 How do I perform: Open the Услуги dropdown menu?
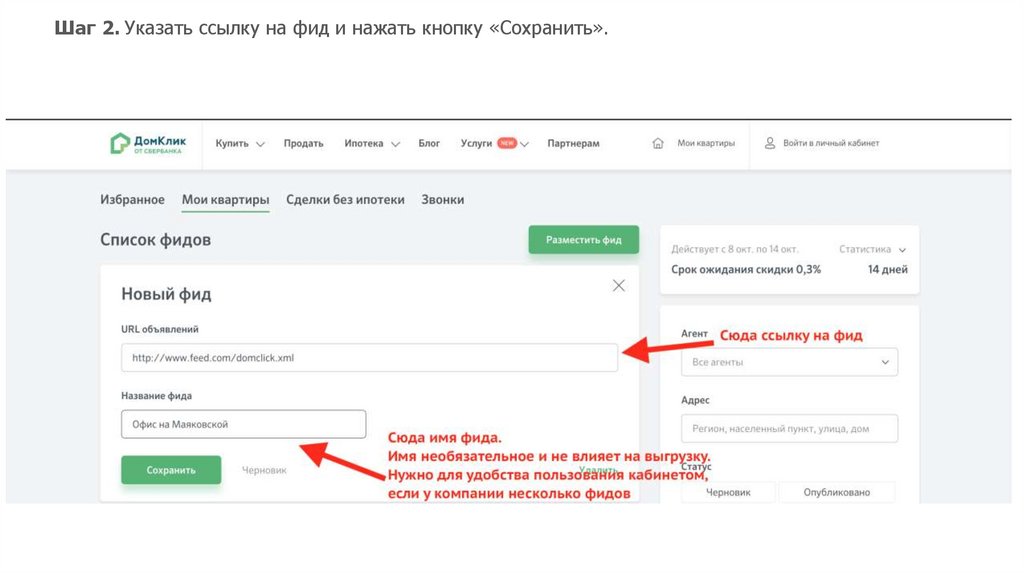pos(494,144)
